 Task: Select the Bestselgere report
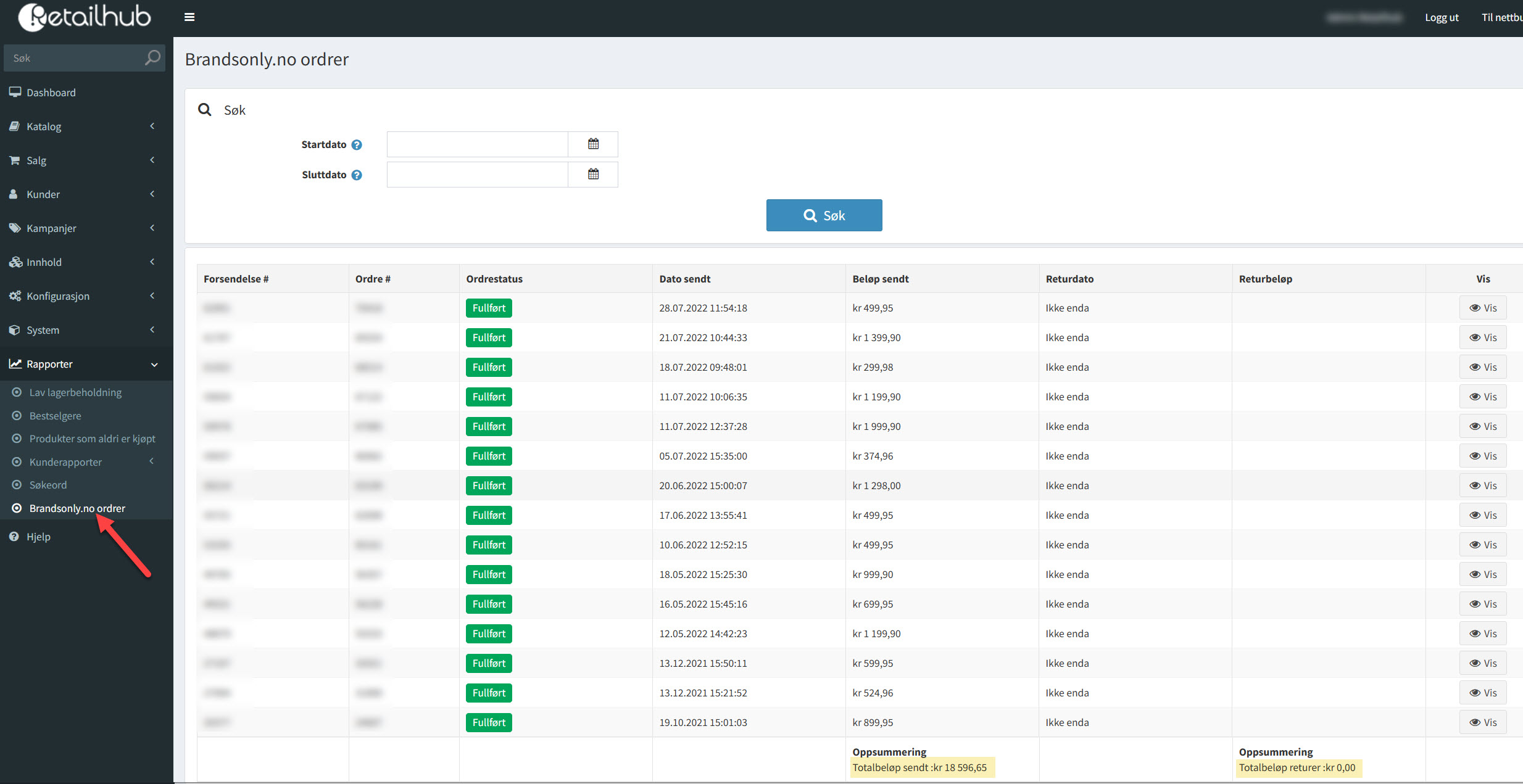click(x=55, y=416)
